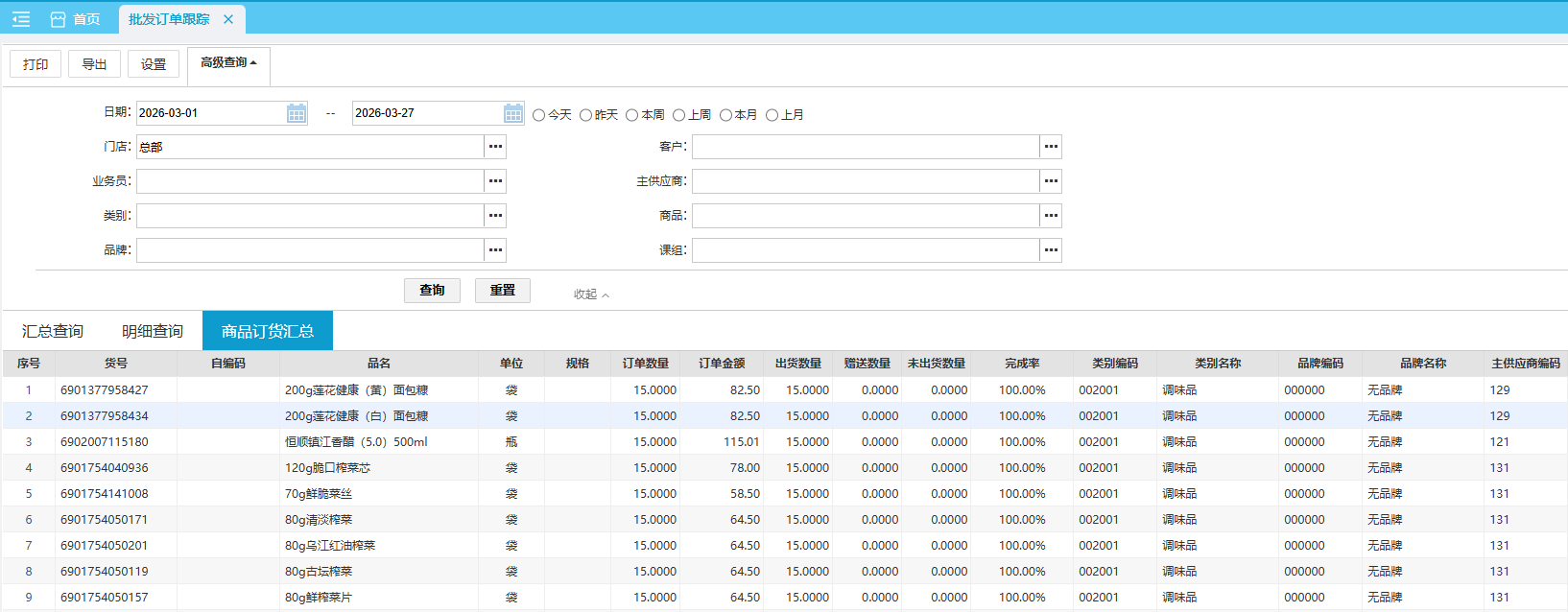Switch to the 明细查询 tab
1568x612 pixels.
tap(153, 331)
